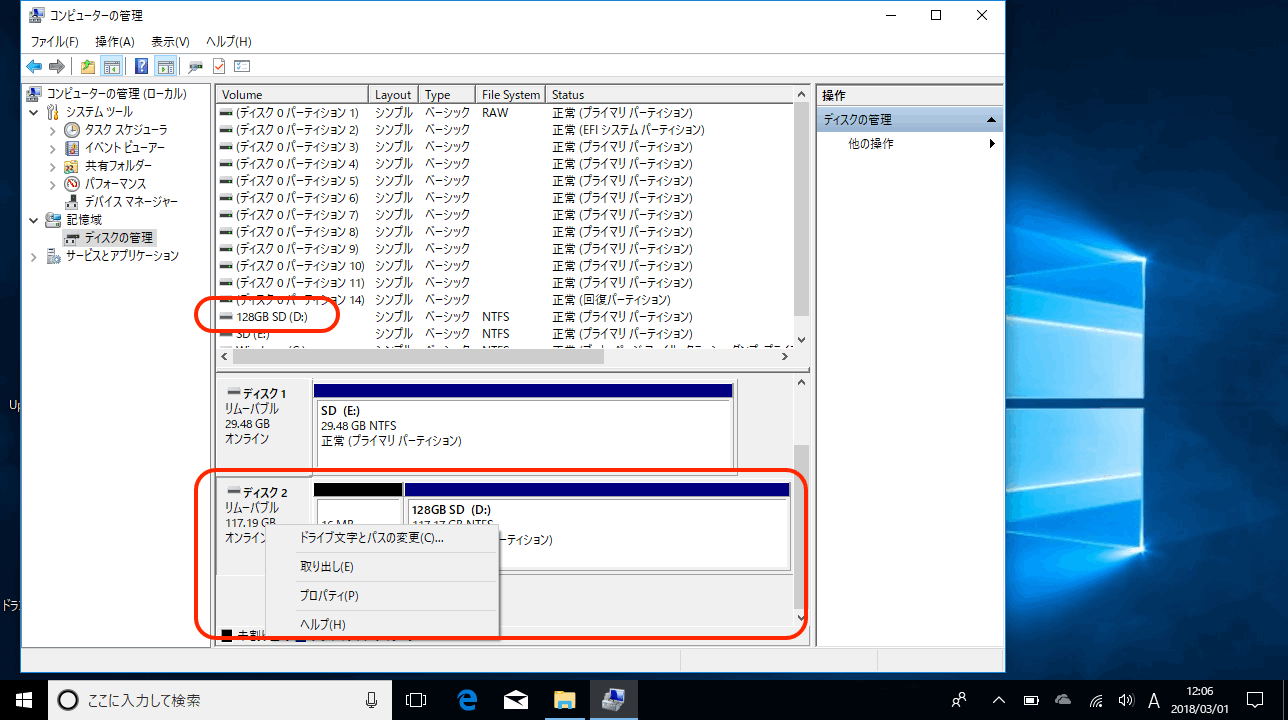Click the red checkmark toolbar icon

pyautogui.click(x=219, y=67)
